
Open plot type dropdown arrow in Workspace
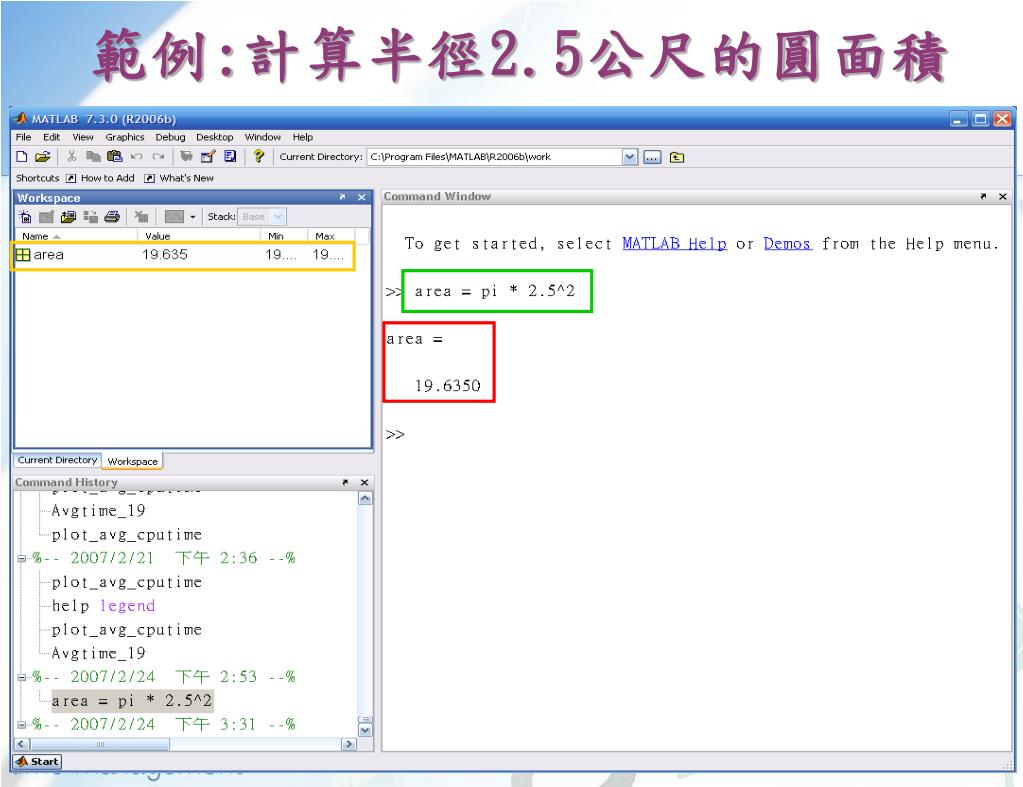tap(192, 217)
